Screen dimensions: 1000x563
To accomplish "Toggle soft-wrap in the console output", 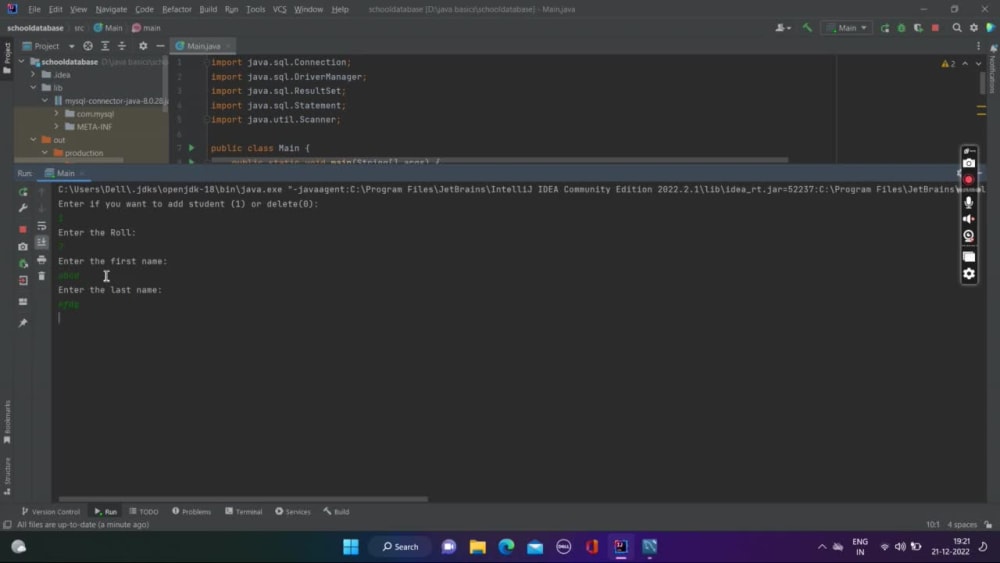I will pyautogui.click(x=41, y=226).
